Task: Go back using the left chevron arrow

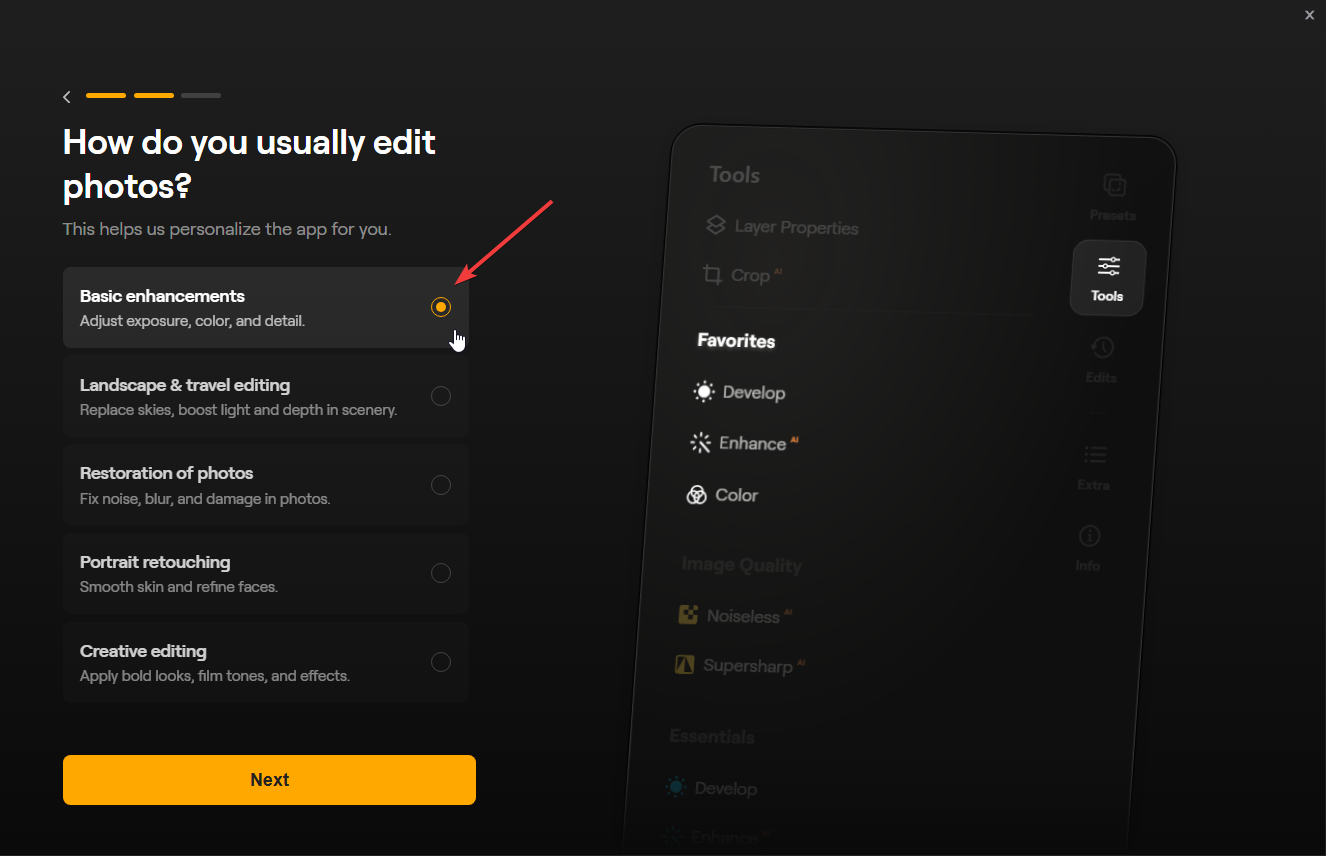Action: [x=67, y=96]
